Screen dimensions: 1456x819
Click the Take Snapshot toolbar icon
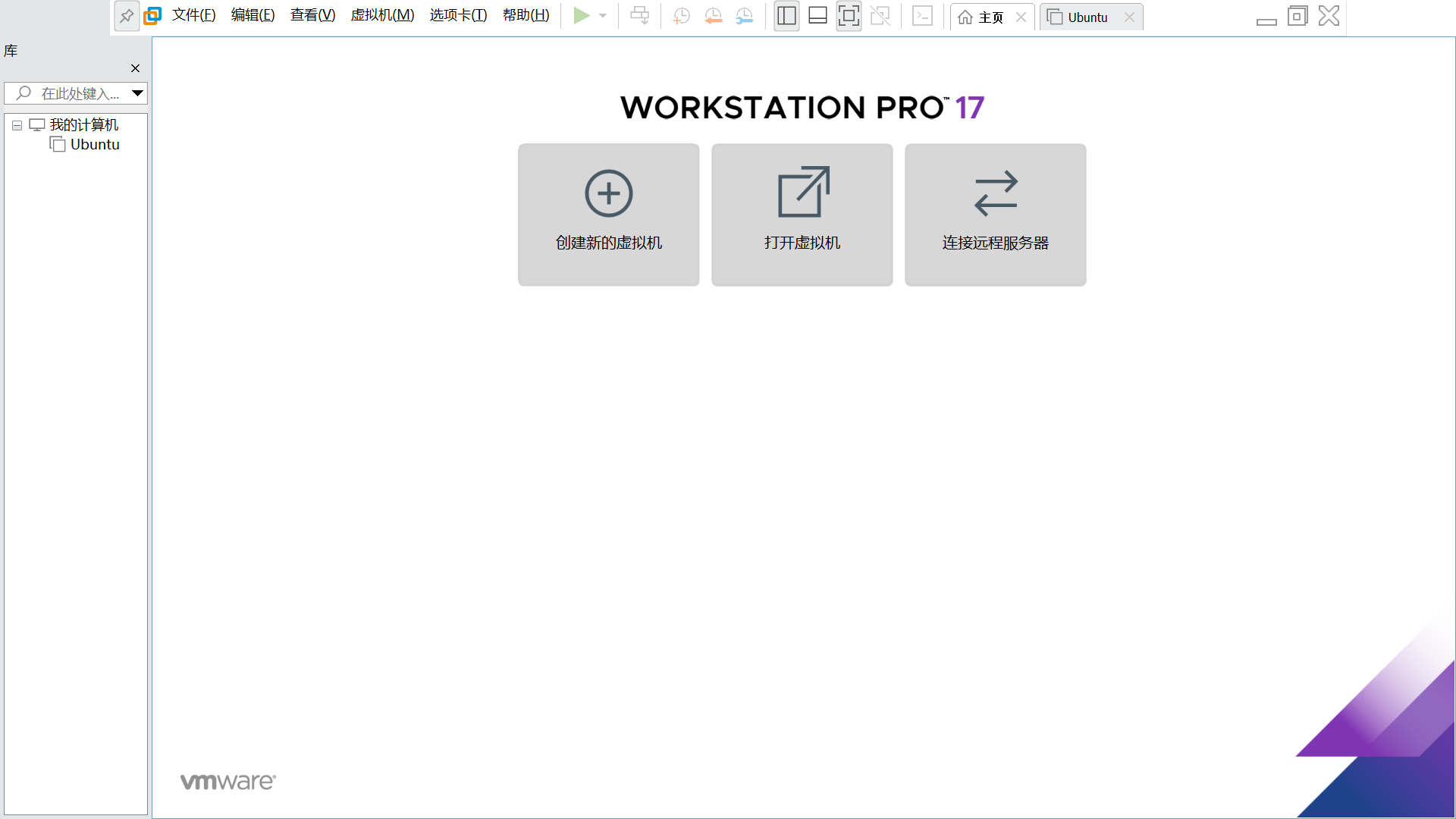[681, 16]
